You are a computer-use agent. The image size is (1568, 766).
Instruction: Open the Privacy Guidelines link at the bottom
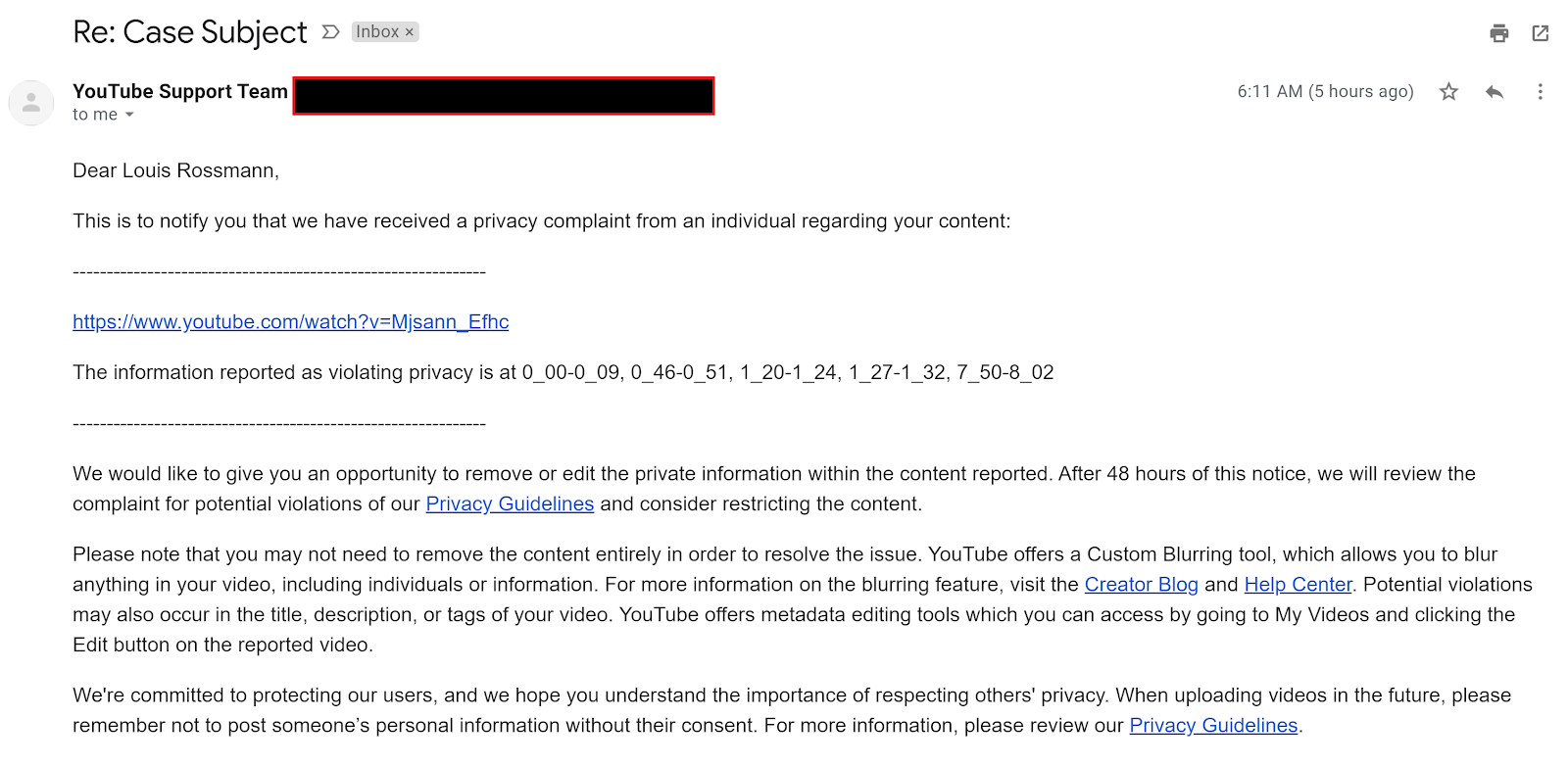tap(1213, 726)
